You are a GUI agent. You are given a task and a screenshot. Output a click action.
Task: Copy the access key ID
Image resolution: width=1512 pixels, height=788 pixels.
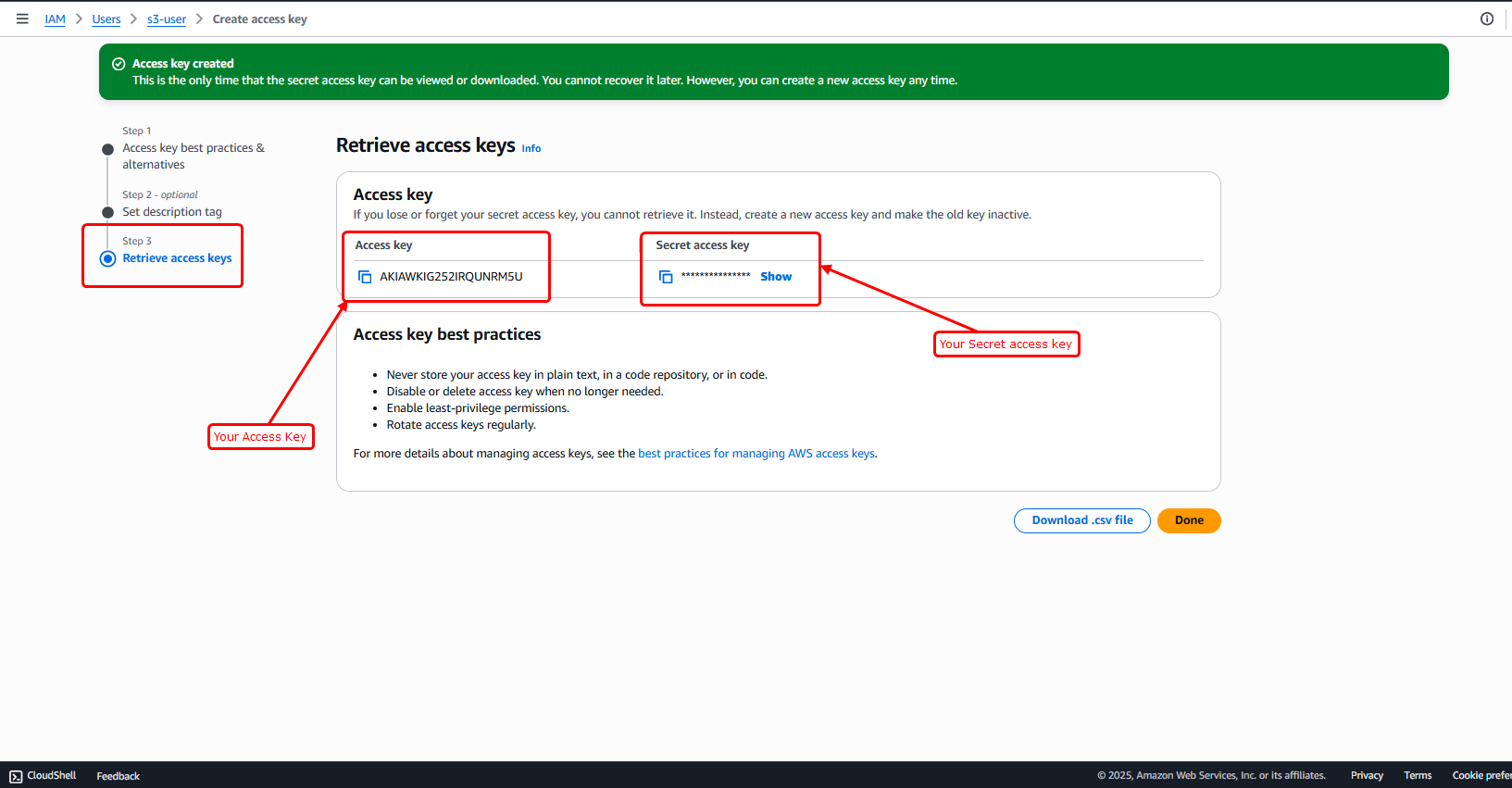tap(365, 277)
